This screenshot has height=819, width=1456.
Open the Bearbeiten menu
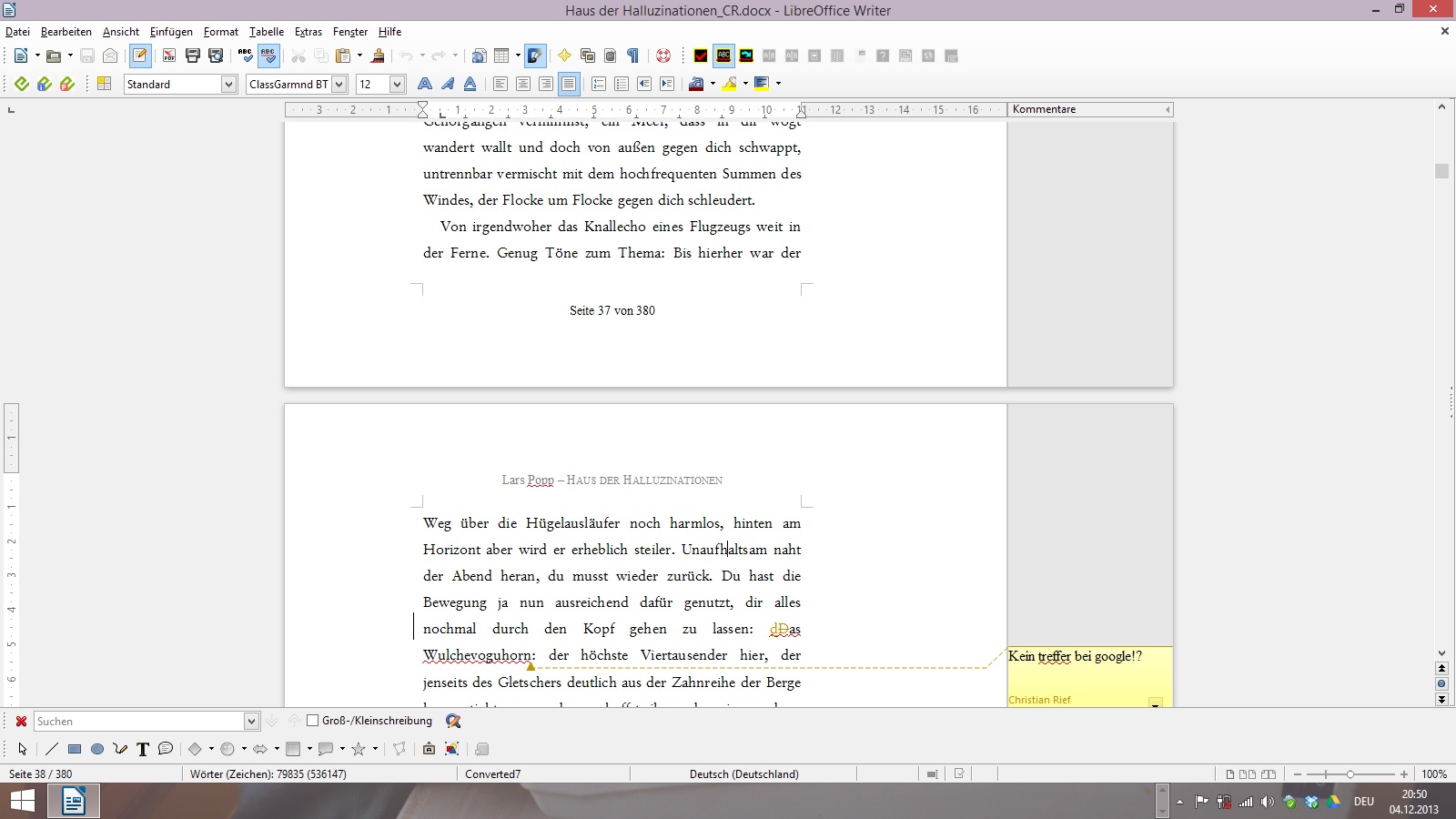(x=66, y=32)
